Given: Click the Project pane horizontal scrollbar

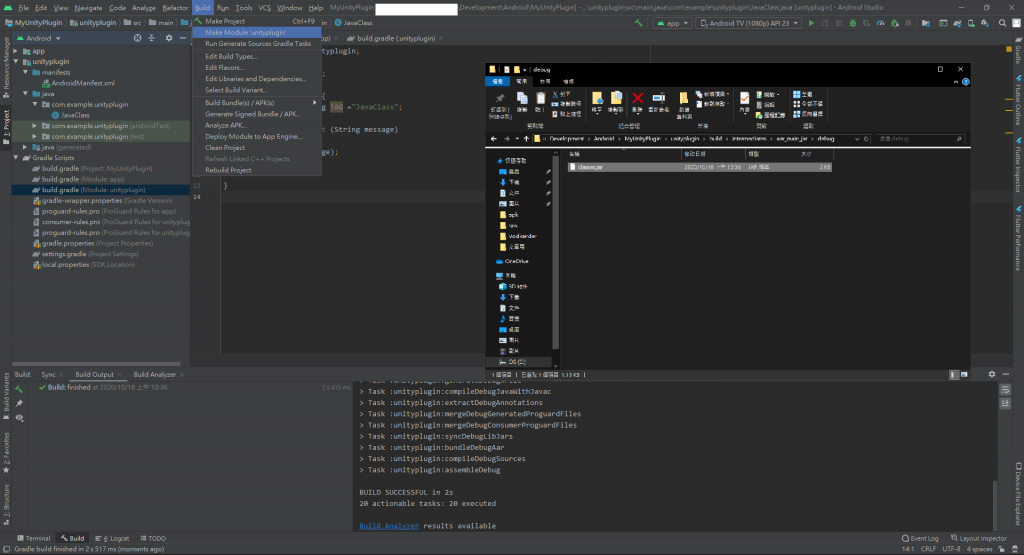Looking at the screenshot, I should 96,364.
